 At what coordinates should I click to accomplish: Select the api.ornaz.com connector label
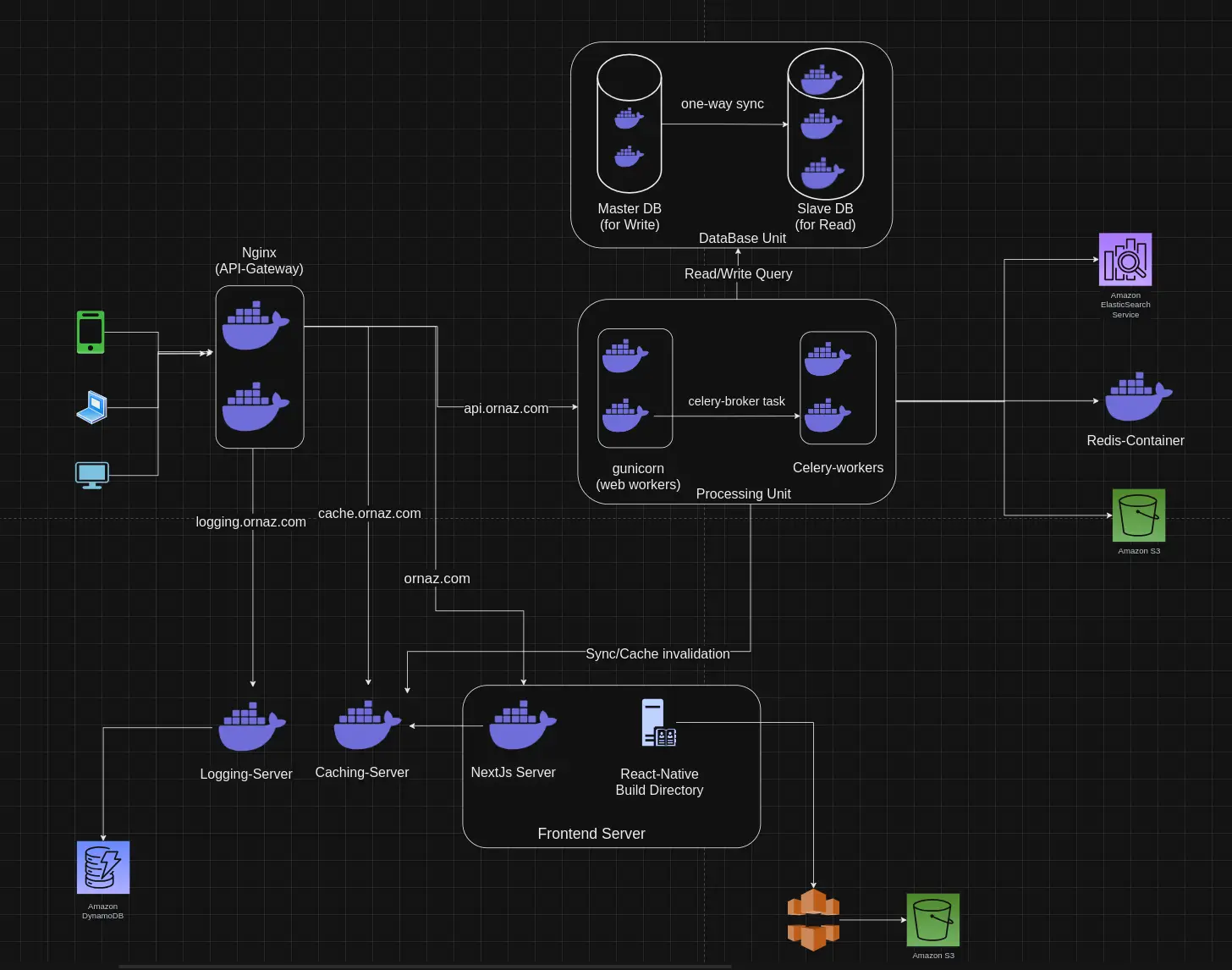(x=506, y=408)
